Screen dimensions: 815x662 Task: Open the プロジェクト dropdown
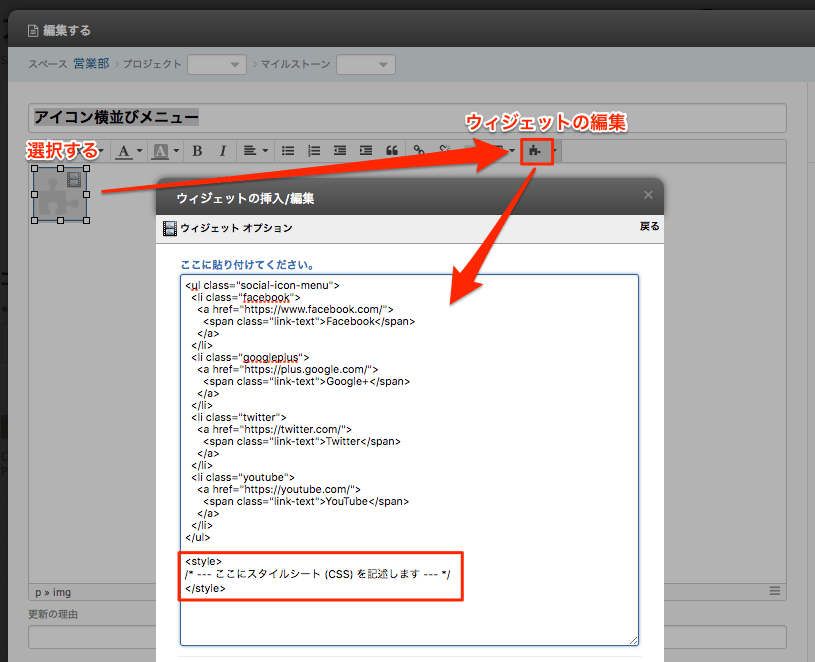coord(216,64)
